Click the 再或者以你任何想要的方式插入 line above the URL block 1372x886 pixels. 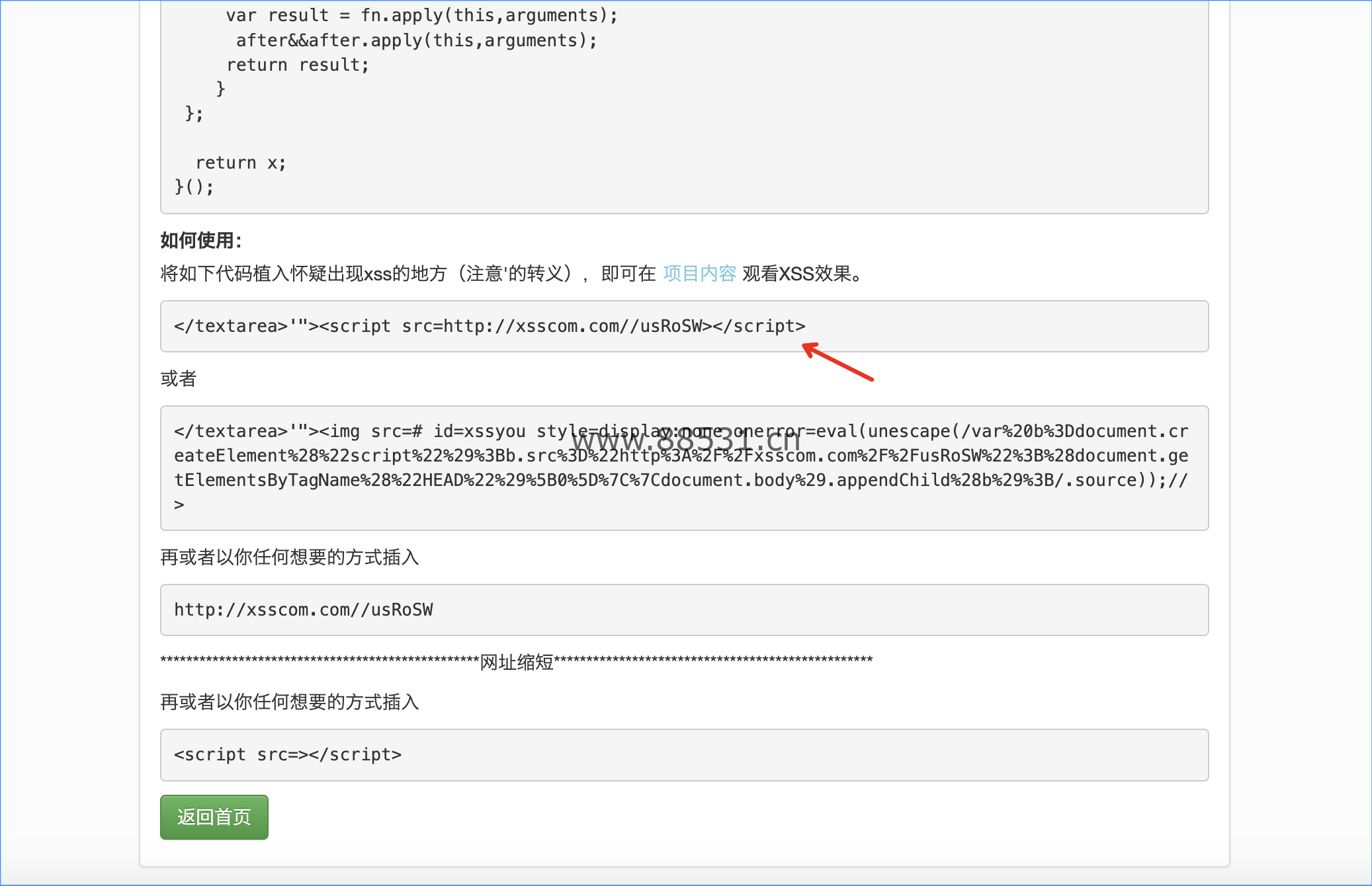[x=290, y=557]
